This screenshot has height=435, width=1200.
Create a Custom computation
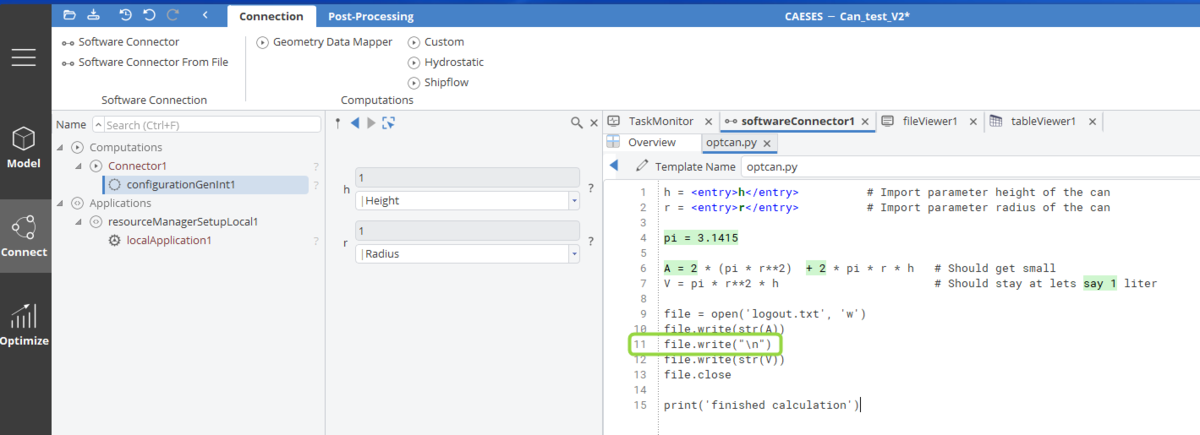pyautogui.click(x=436, y=42)
